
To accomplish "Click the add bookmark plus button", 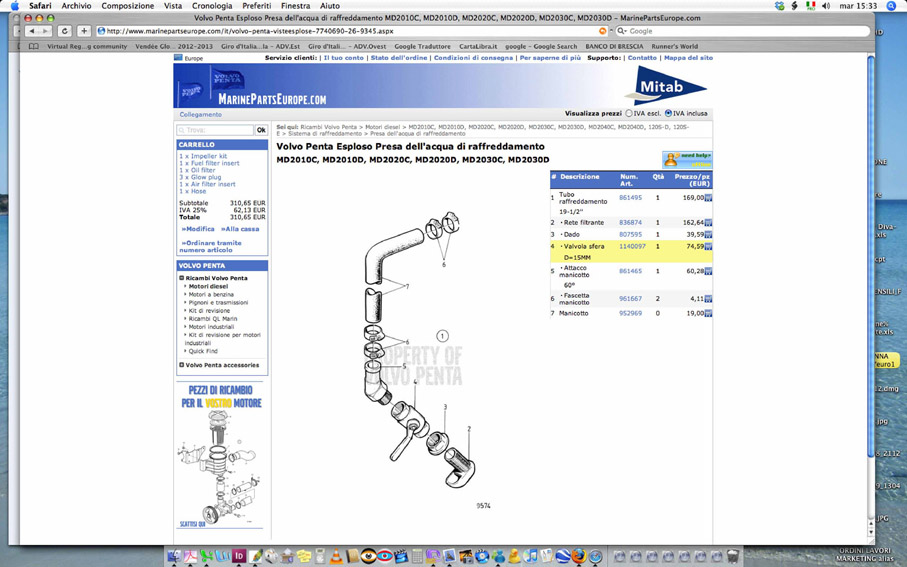I will tap(84, 31).
